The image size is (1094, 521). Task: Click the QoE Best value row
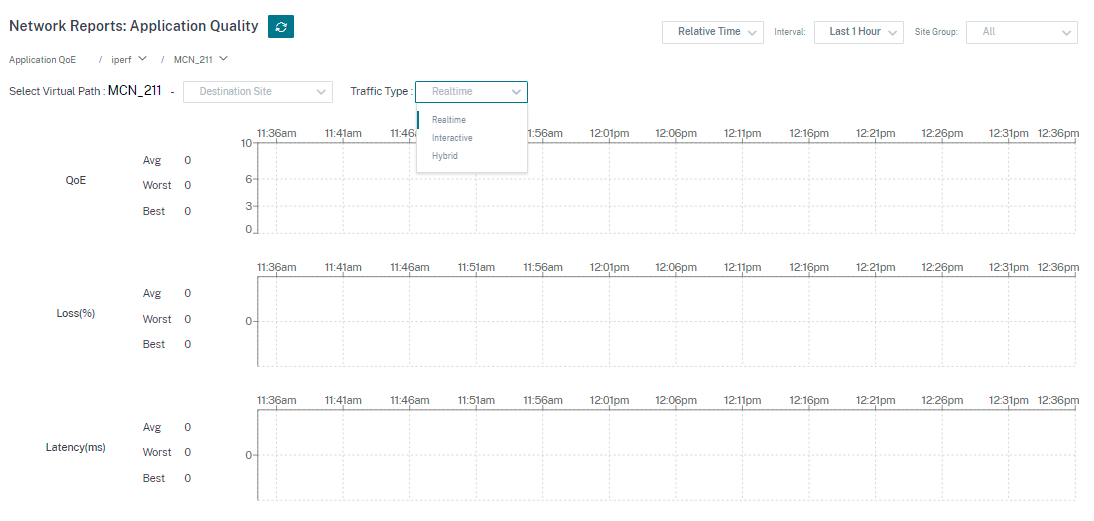(x=167, y=211)
